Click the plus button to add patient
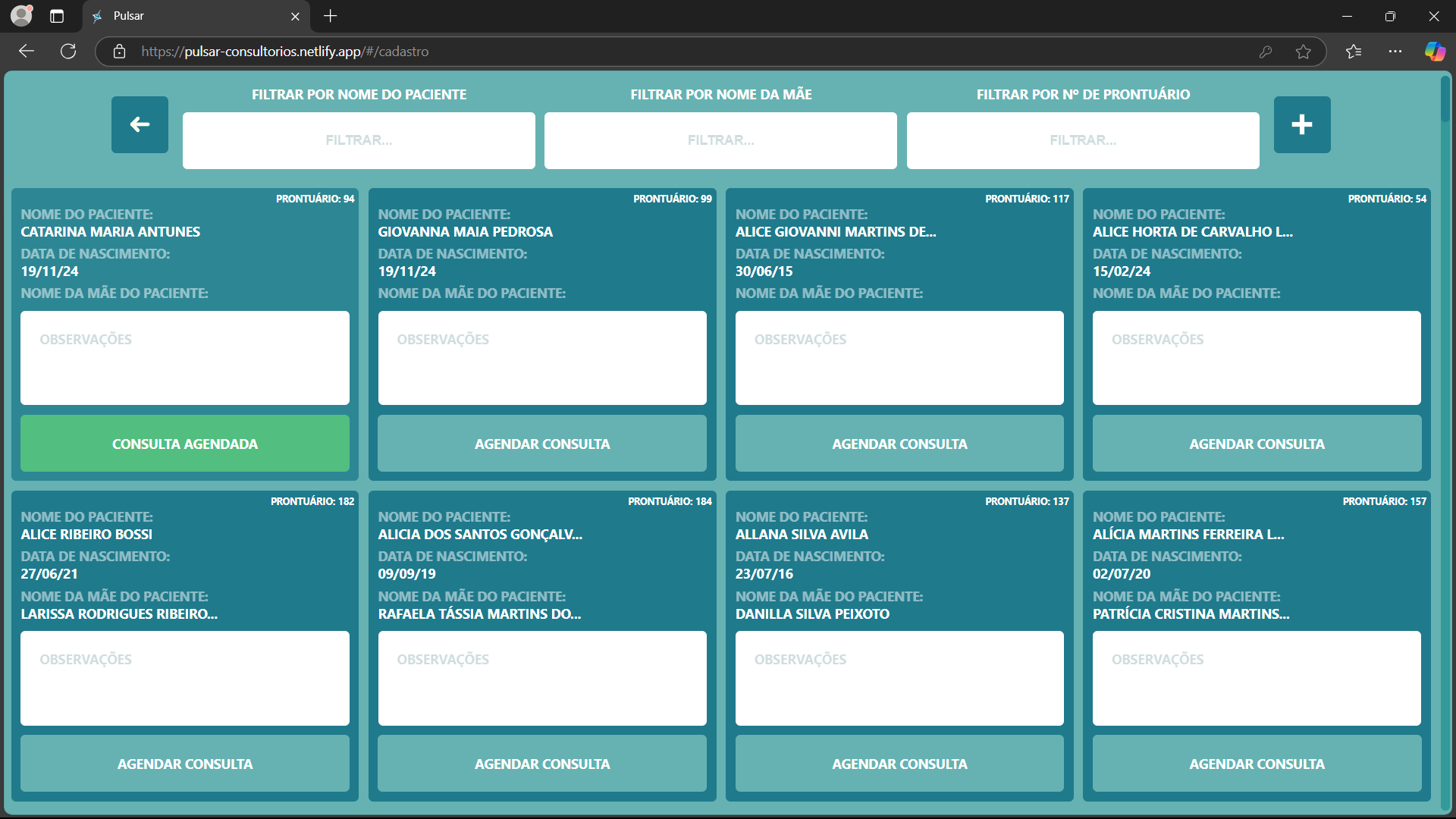 1302,124
